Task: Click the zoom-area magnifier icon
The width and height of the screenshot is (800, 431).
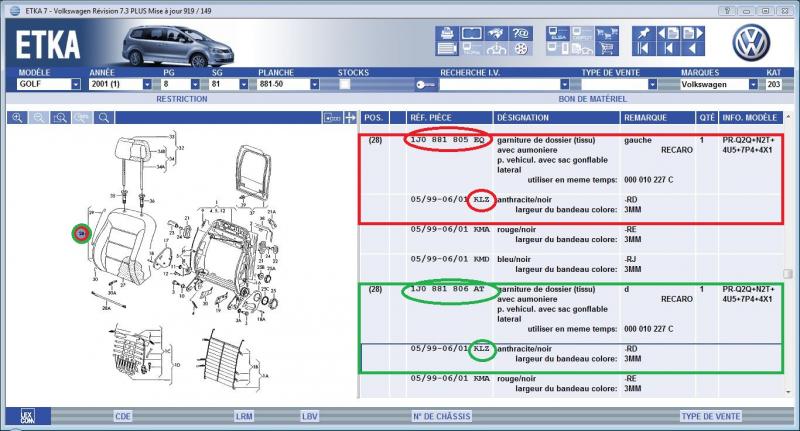Action: pyautogui.click(x=60, y=118)
